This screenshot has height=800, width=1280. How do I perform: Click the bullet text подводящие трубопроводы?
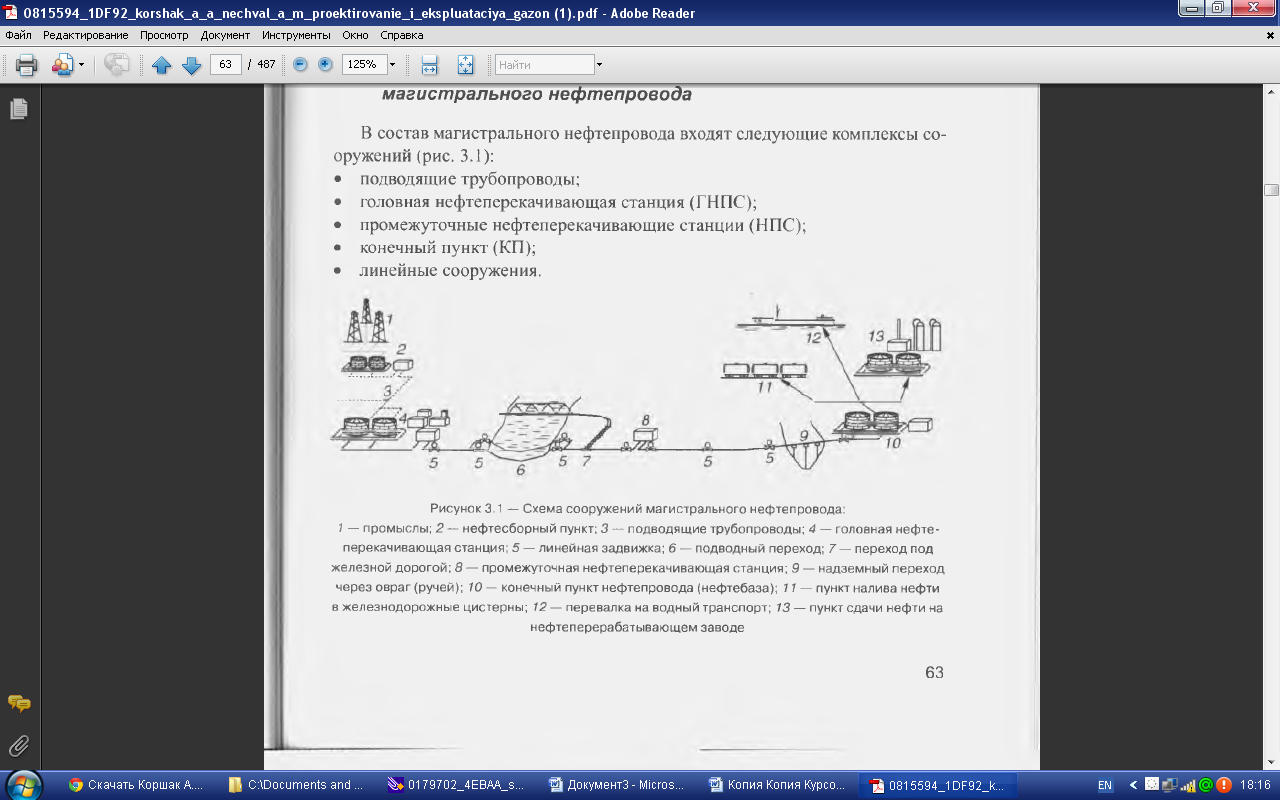(470, 180)
